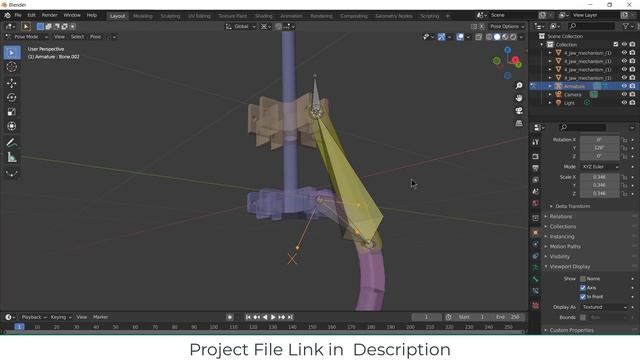Open the Pose menu in viewport header
The height and width of the screenshot is (360, 640).
coord(96,37)
